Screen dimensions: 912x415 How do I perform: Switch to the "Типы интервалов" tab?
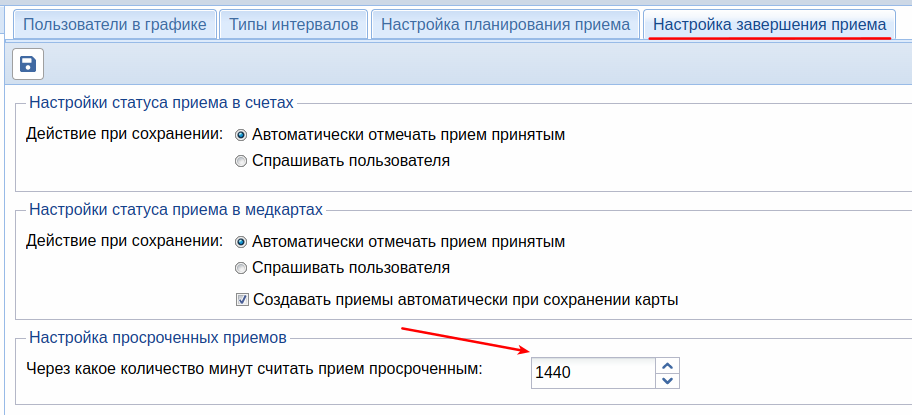tap(293, 23)
